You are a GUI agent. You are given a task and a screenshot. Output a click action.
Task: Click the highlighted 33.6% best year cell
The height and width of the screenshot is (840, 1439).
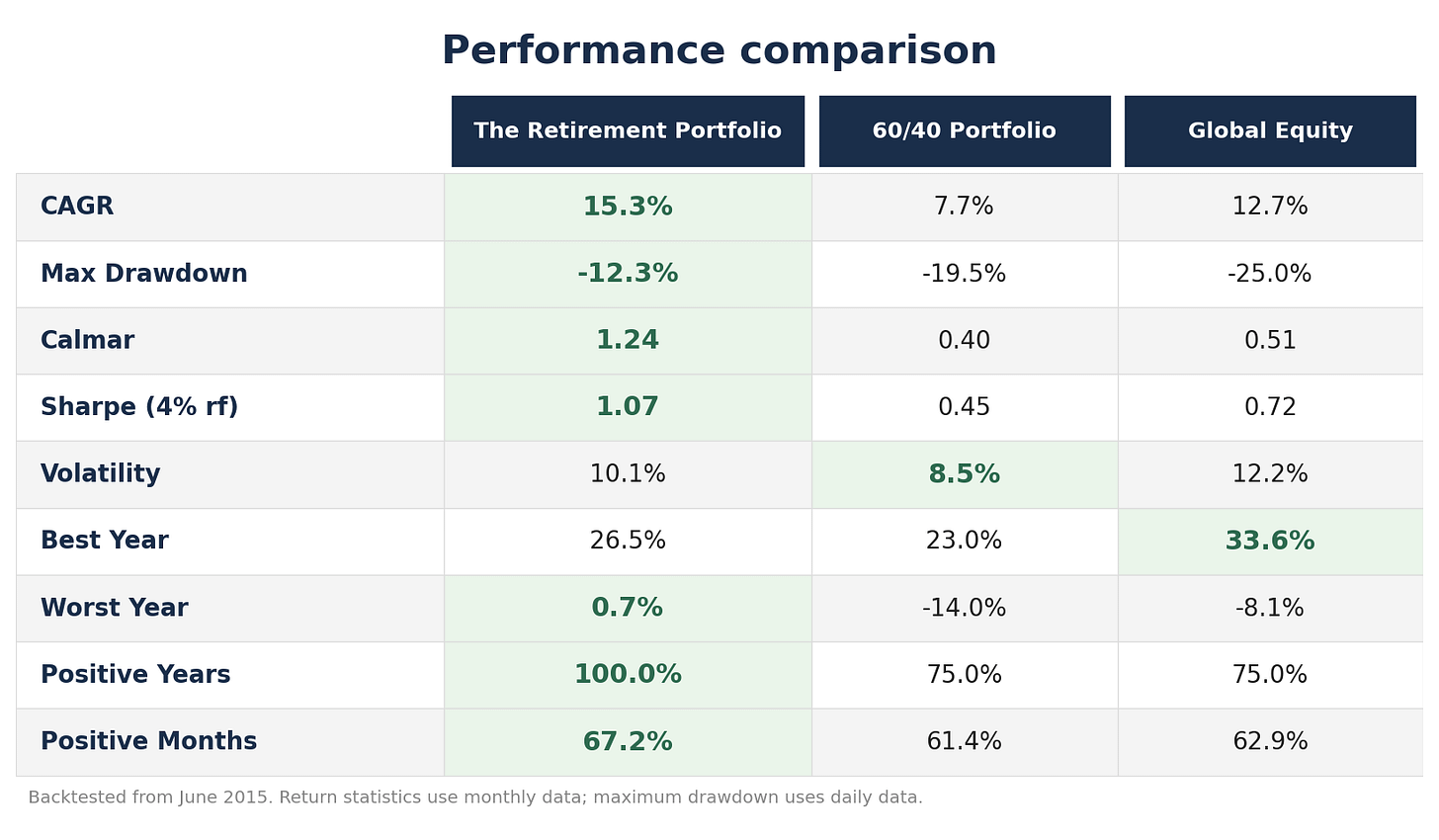pyautogui.click(x=1270, y=542)
